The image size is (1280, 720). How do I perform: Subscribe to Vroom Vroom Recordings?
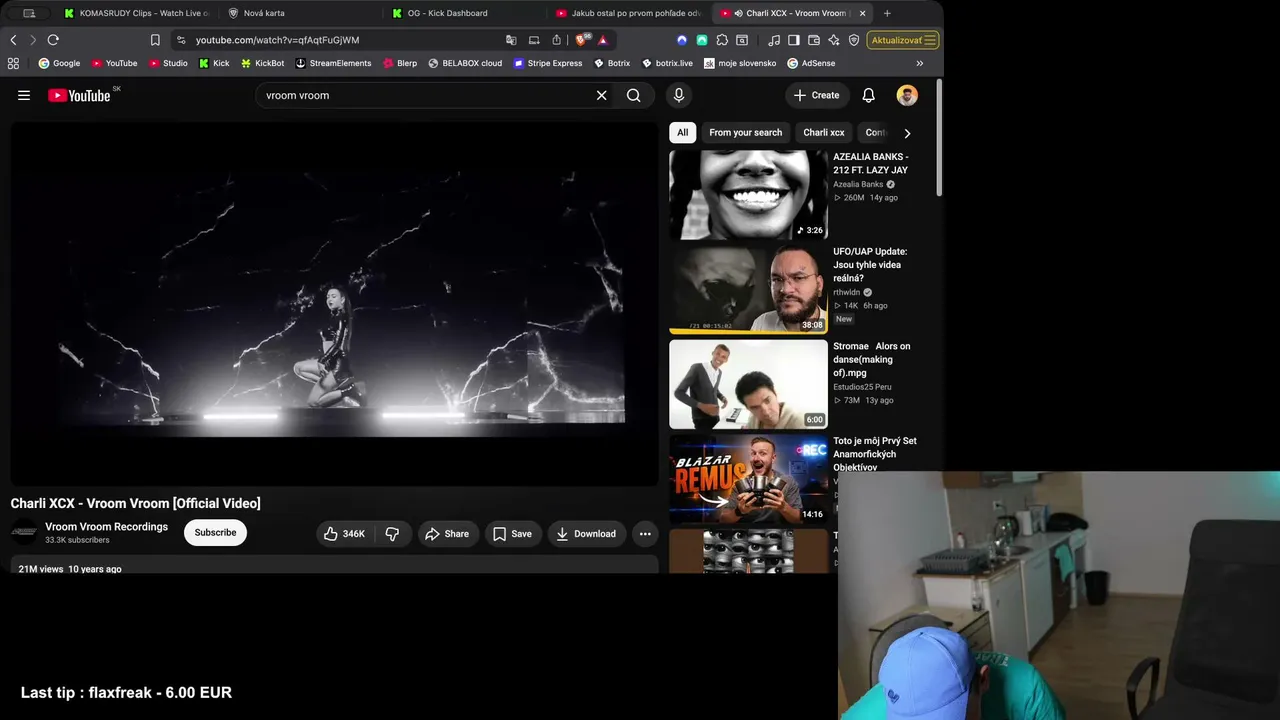(215, 533)
